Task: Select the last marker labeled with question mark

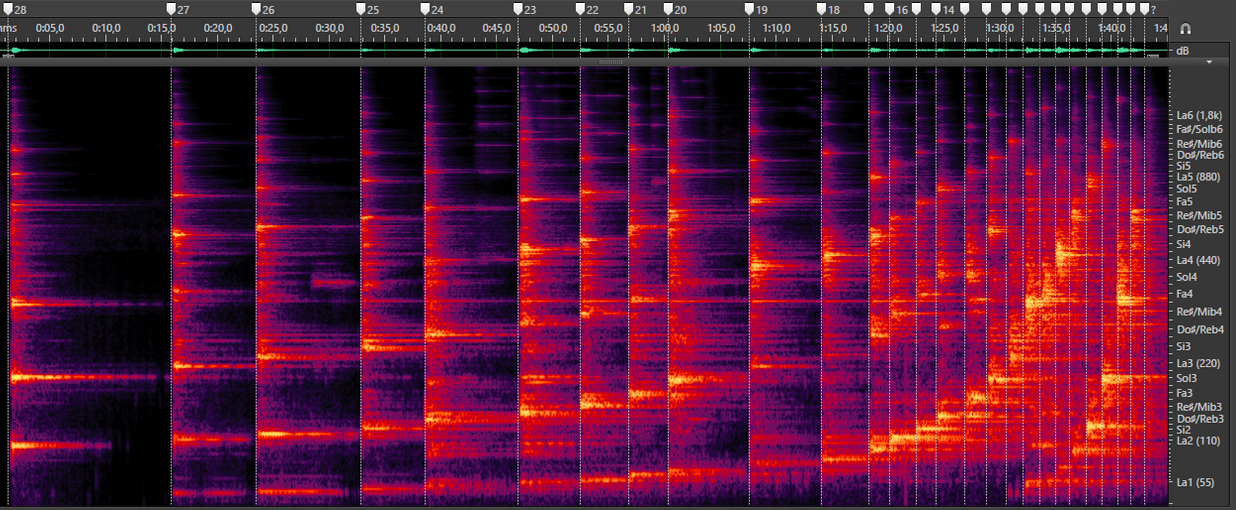Action: point(1145,9)
